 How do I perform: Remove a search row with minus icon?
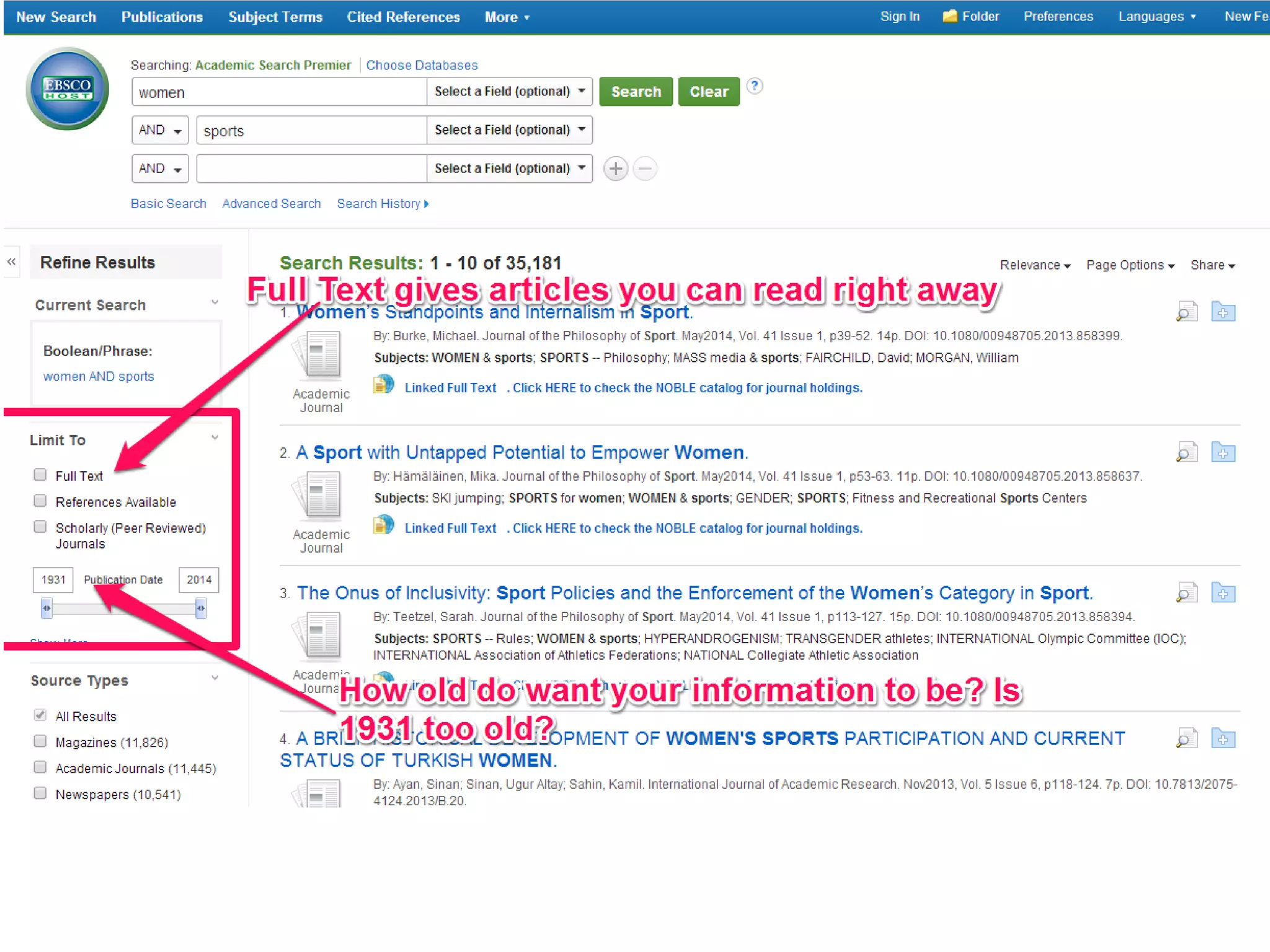point(645,169)
